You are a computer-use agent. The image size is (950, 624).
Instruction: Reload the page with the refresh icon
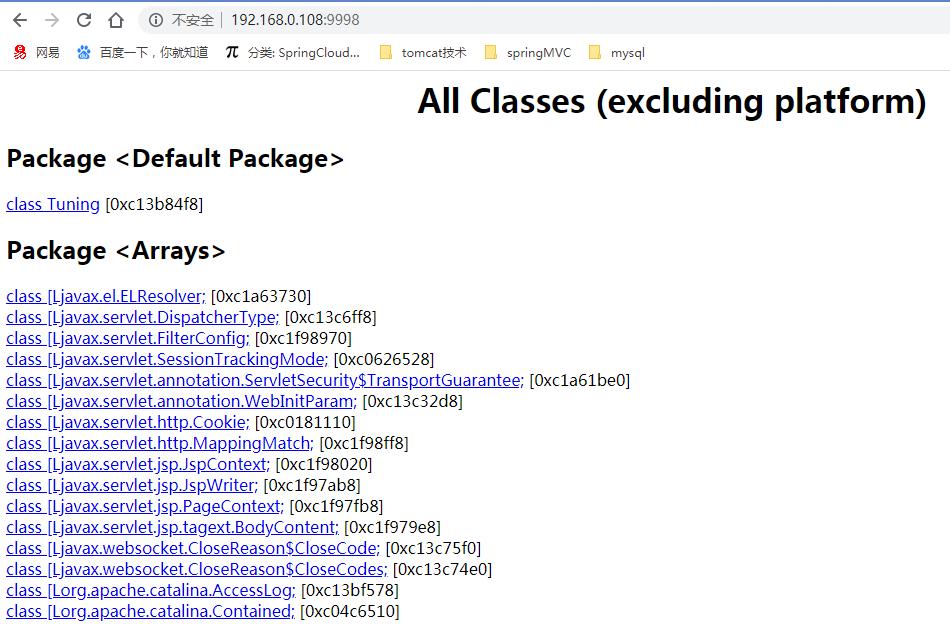pyautogui.click(x=84, y=20)
